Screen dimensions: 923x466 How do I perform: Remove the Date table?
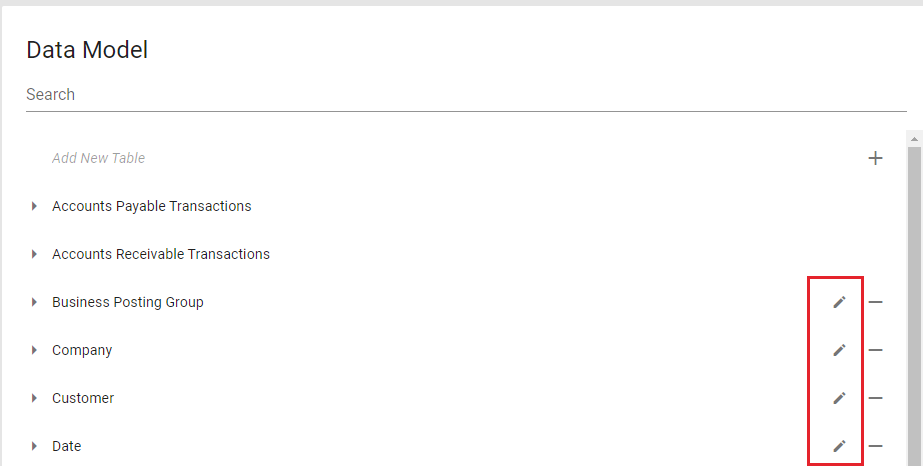coord(875,446)
